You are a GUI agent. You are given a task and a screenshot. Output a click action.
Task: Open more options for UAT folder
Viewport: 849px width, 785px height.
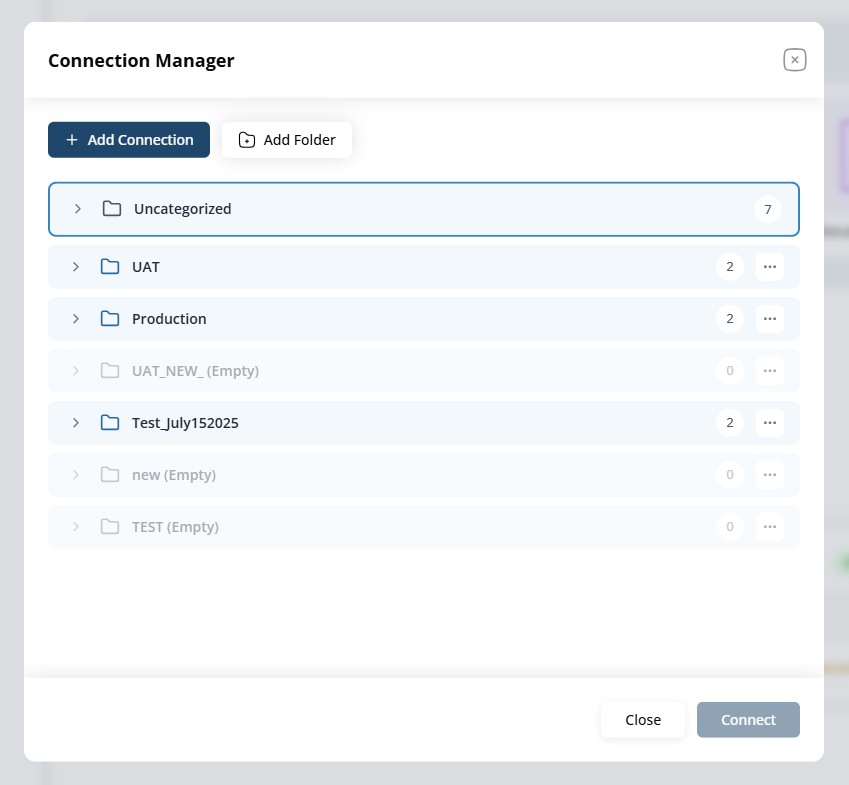click(769, 267)
